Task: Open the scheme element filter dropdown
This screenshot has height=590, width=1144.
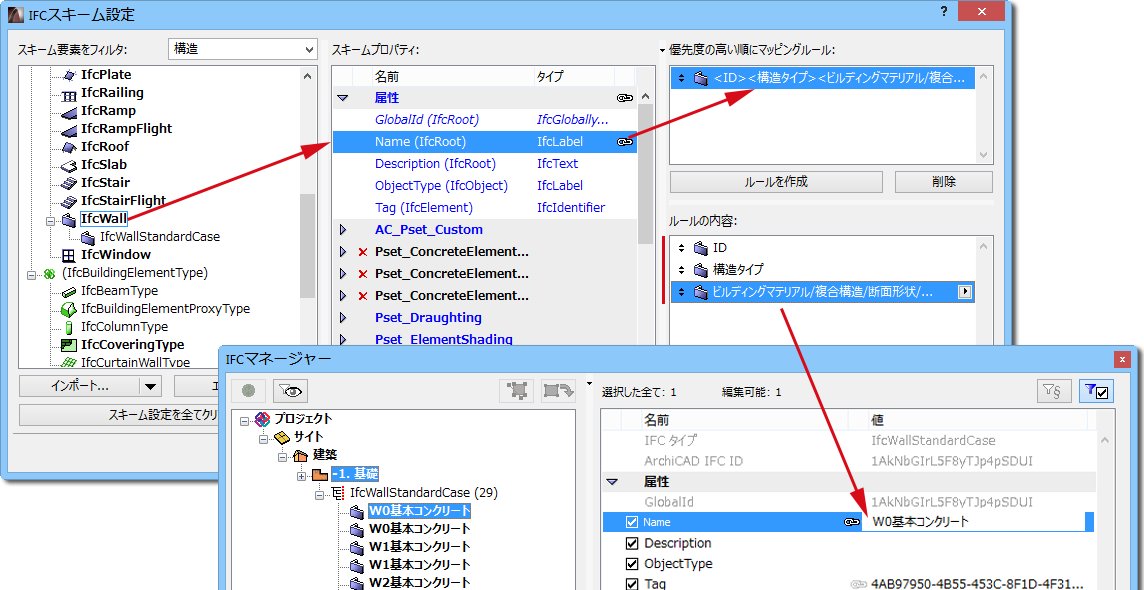Action: click(243, 50)
